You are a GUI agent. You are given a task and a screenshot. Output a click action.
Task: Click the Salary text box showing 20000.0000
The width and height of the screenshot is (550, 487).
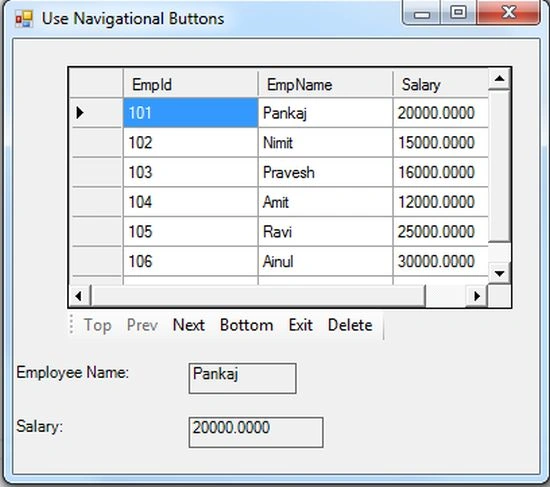point(256,432)
